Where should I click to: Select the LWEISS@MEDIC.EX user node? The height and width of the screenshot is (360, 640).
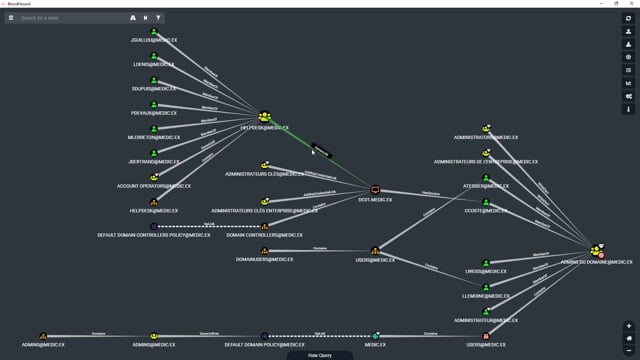click(486, 263)
